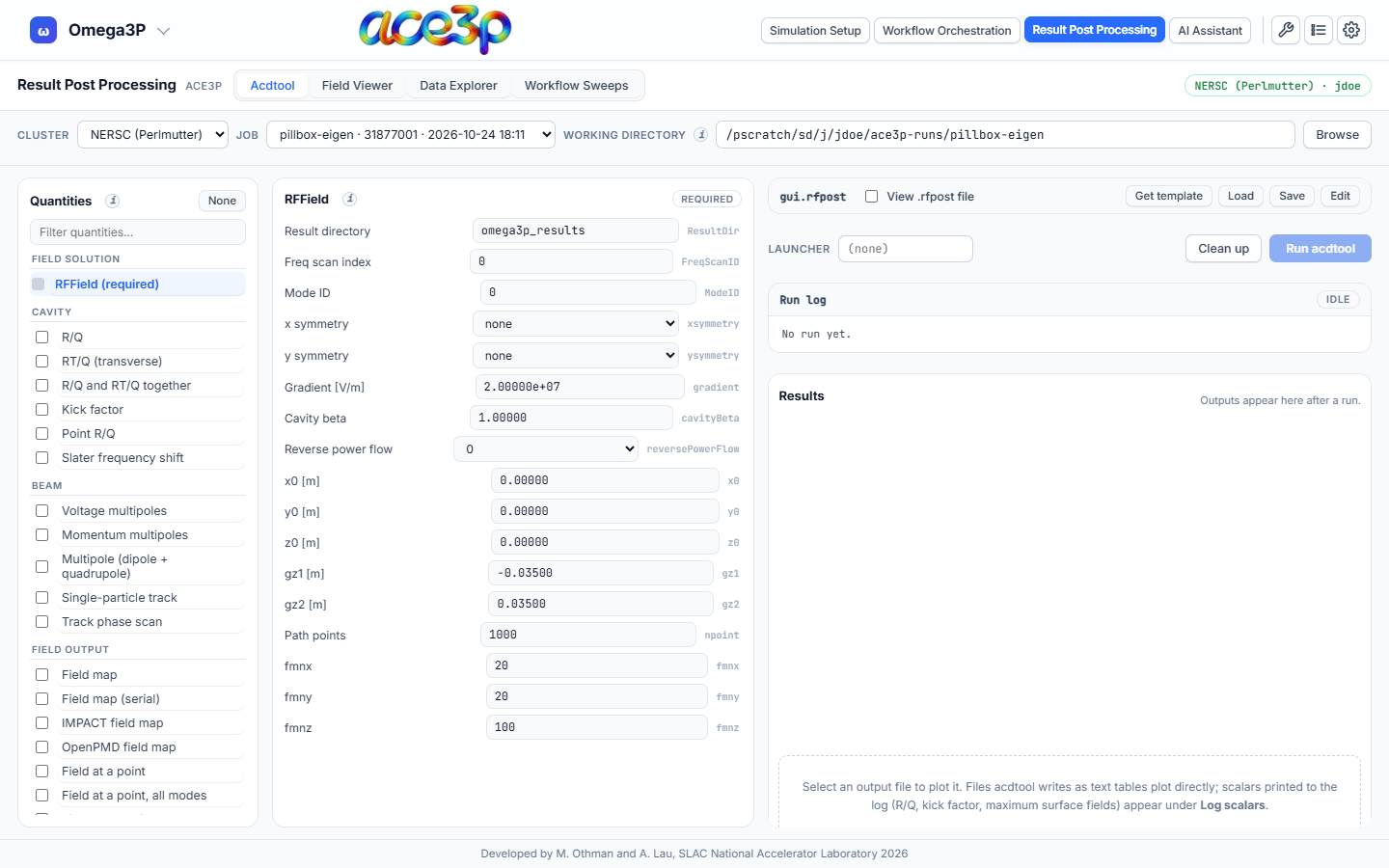The image size is (1389, 868).
Task: Open the x symmetry dropdown
Action: click(576, 324)
